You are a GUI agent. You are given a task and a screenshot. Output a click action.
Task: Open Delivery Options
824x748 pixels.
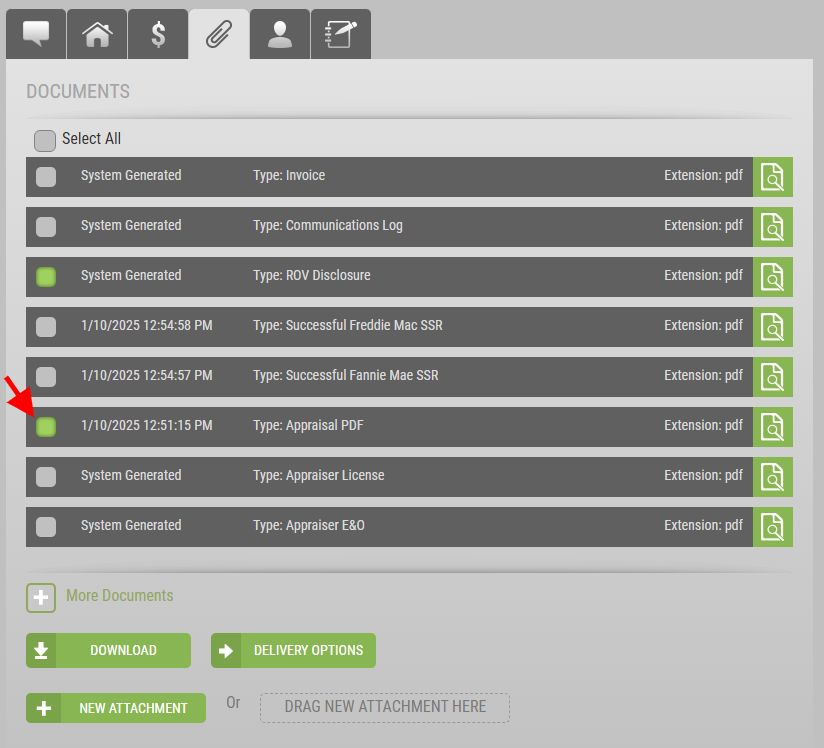pos(293,650)
